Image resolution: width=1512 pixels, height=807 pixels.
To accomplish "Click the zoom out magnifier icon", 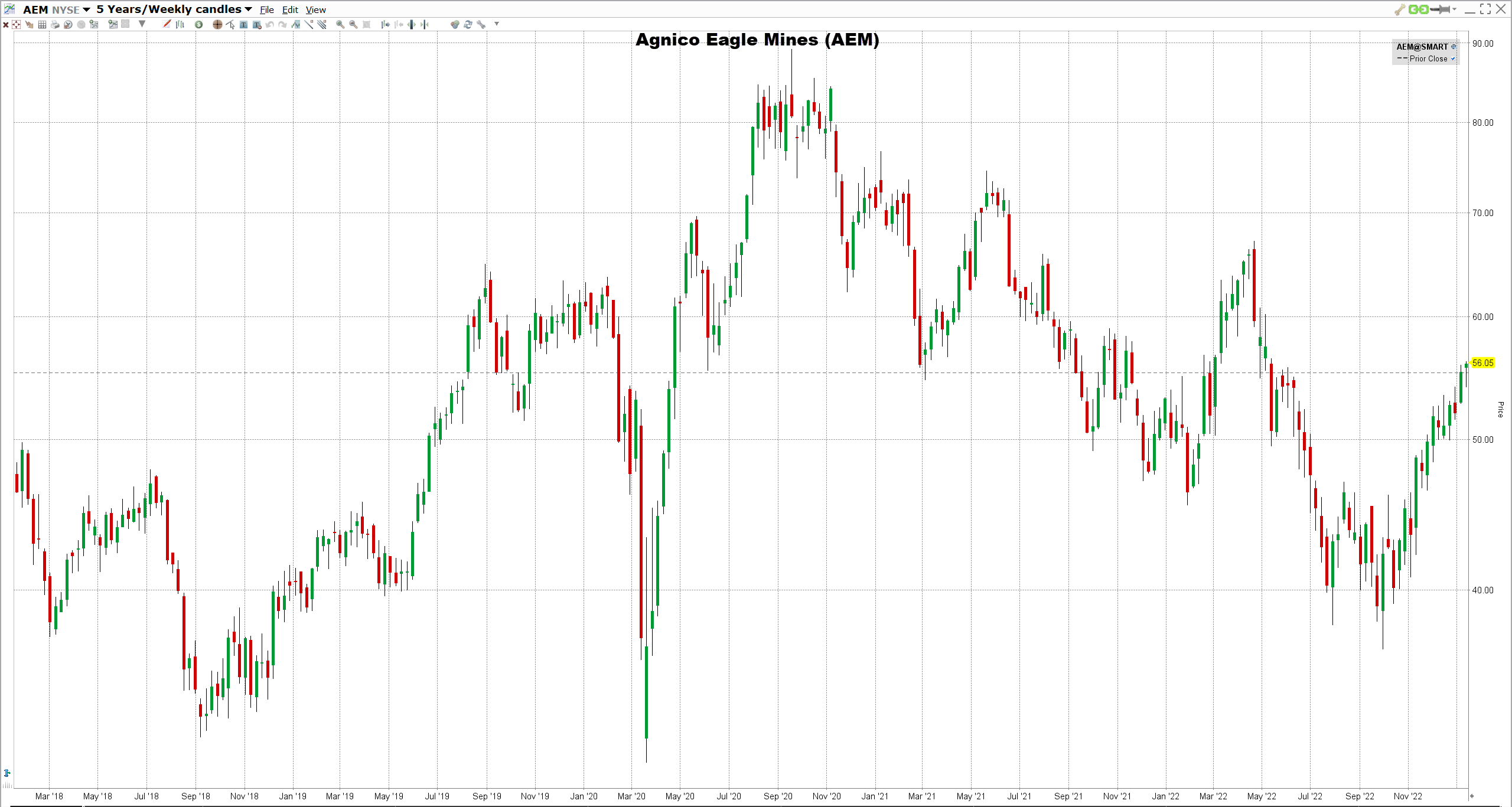I will click(353, 24).
